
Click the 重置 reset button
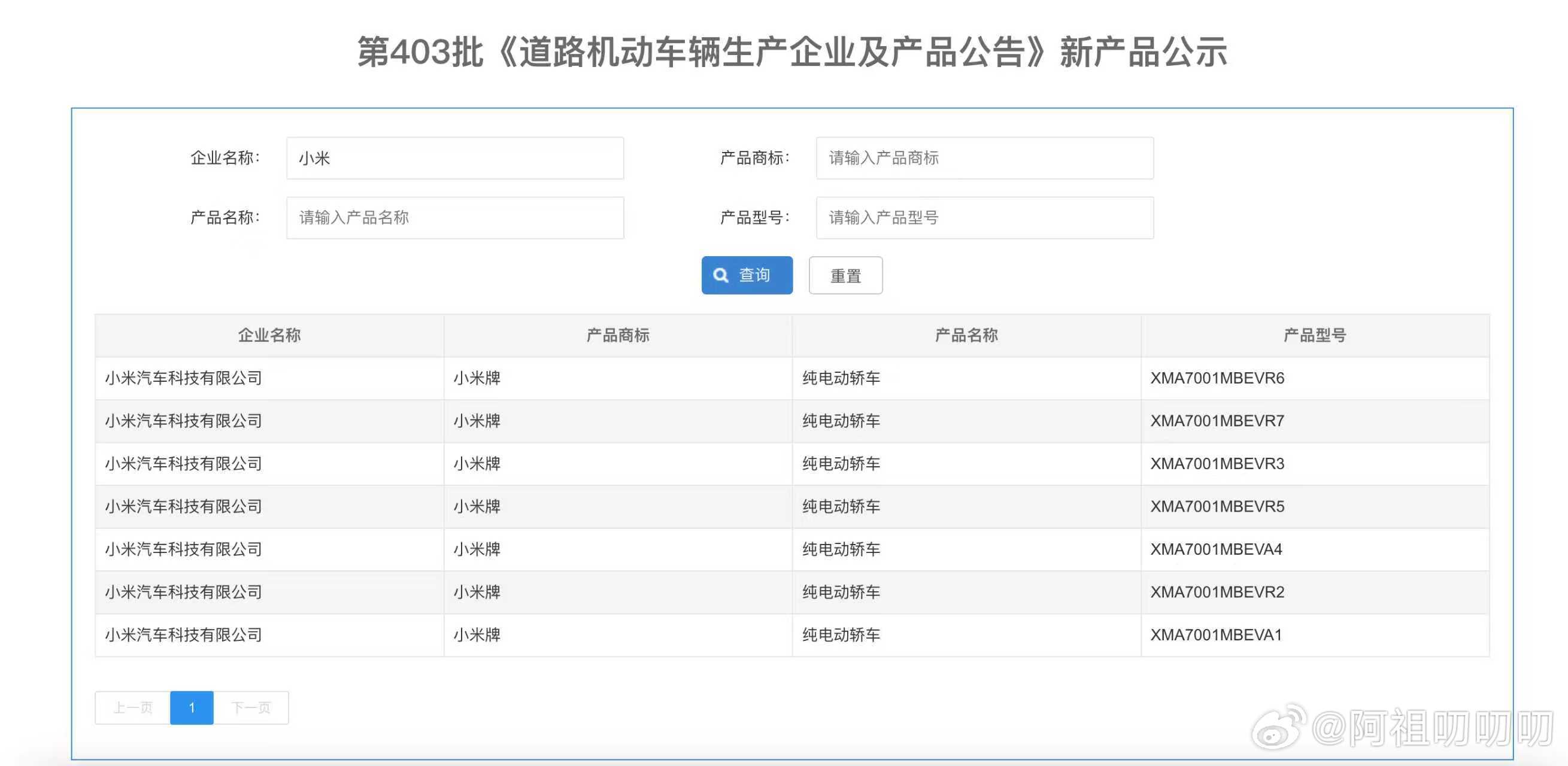845,276
